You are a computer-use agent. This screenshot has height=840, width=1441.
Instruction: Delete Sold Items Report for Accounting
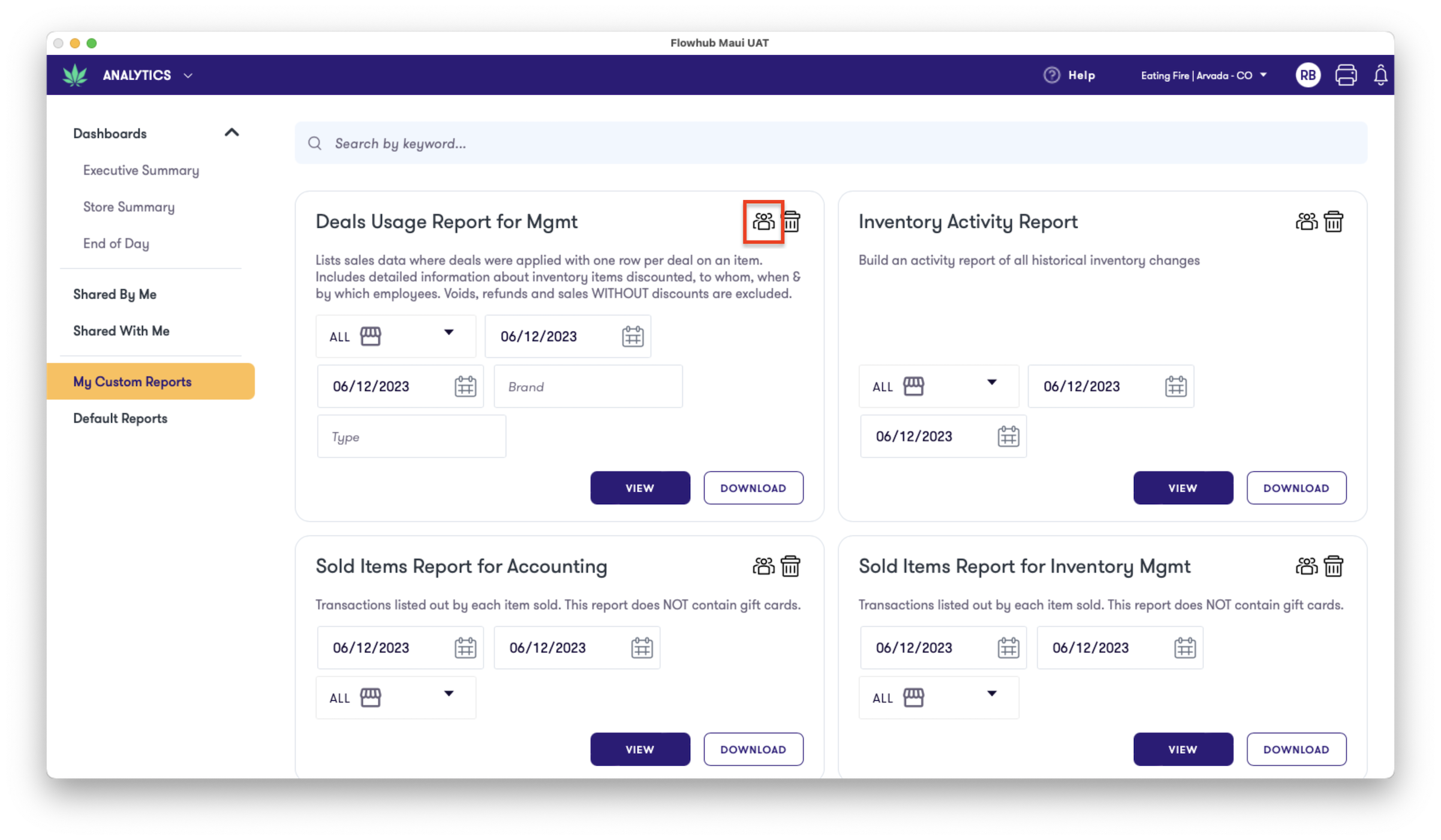point(791,566)
